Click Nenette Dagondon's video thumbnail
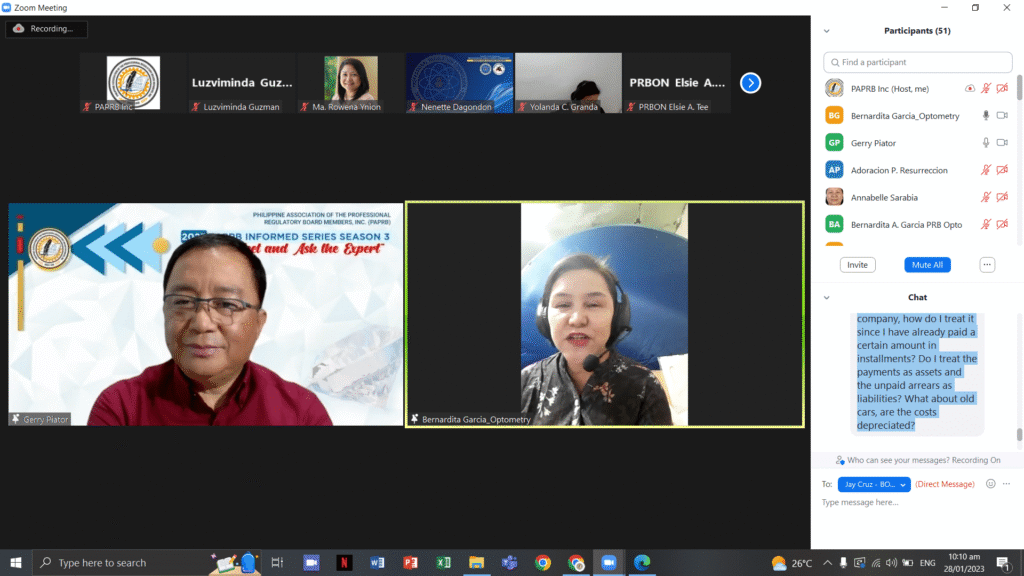1024x576 pixels. pos(459,83)
